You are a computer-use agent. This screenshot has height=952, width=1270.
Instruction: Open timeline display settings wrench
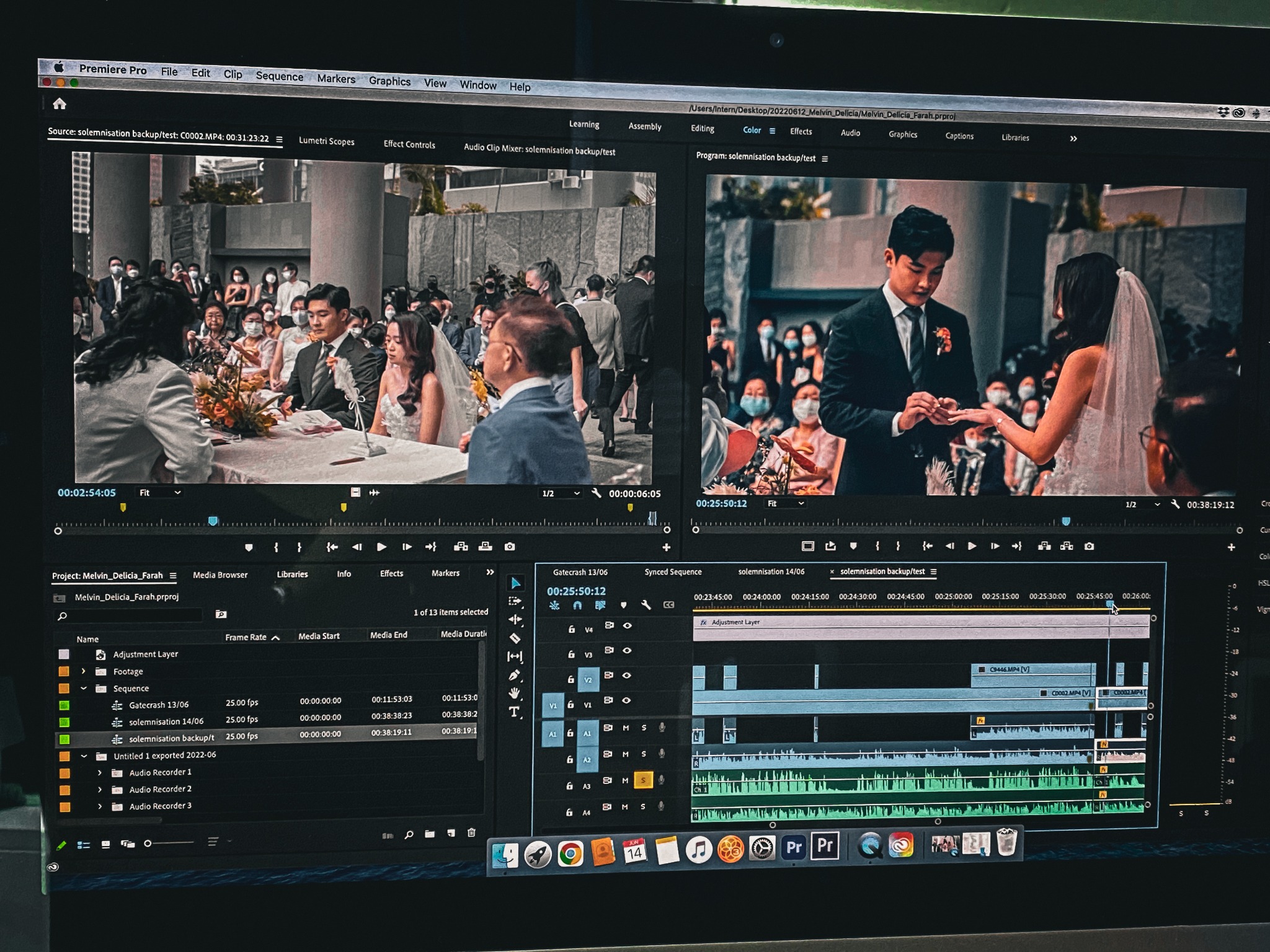(x=646, y=605)
